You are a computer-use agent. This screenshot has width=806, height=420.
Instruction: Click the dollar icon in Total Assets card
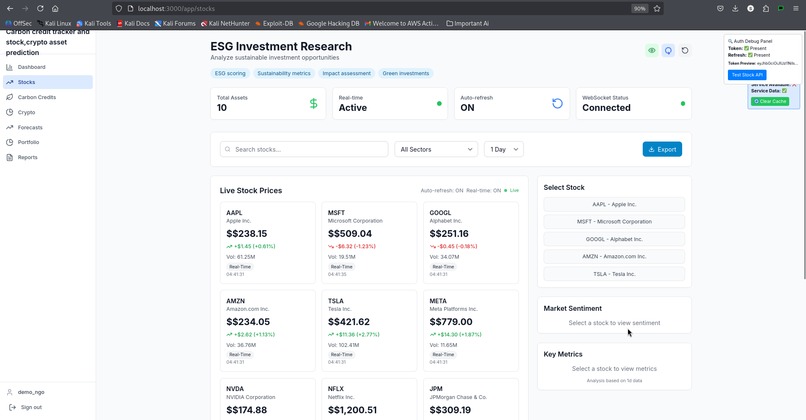point(314,103)
